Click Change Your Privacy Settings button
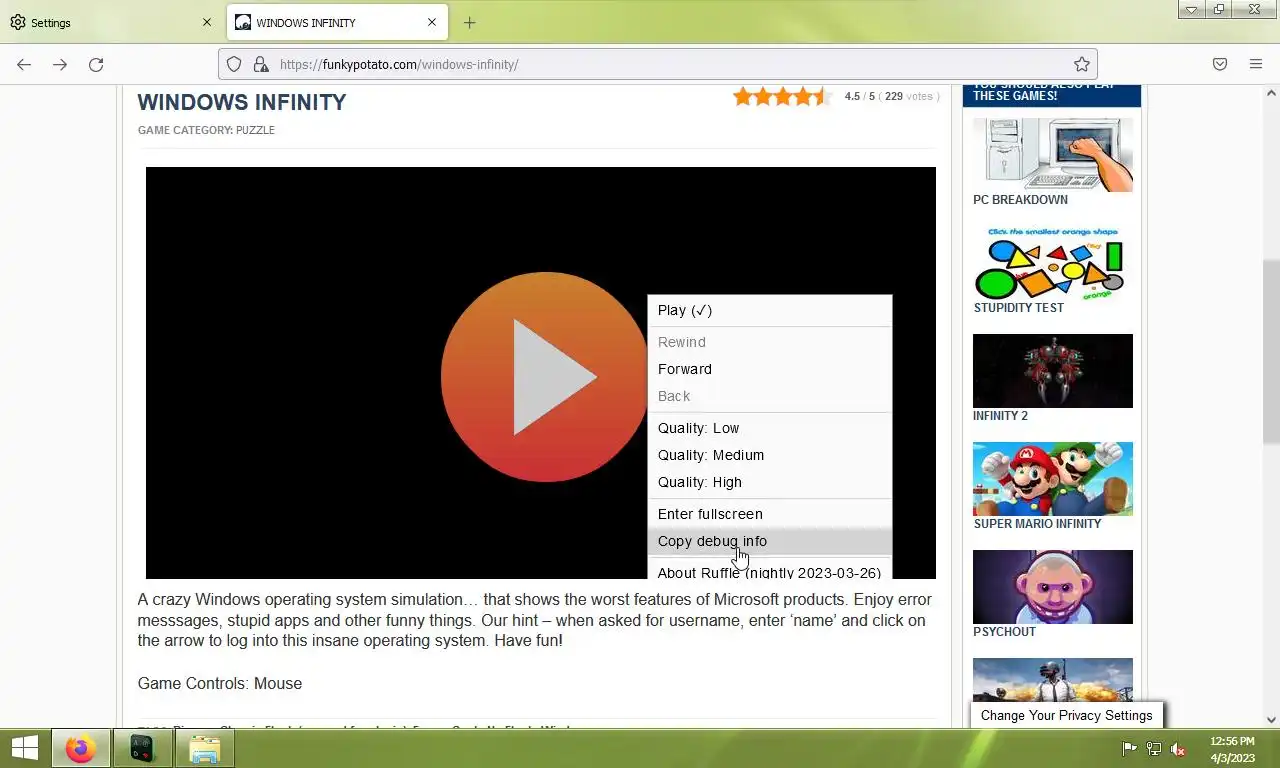 (x=1066, y=715)
